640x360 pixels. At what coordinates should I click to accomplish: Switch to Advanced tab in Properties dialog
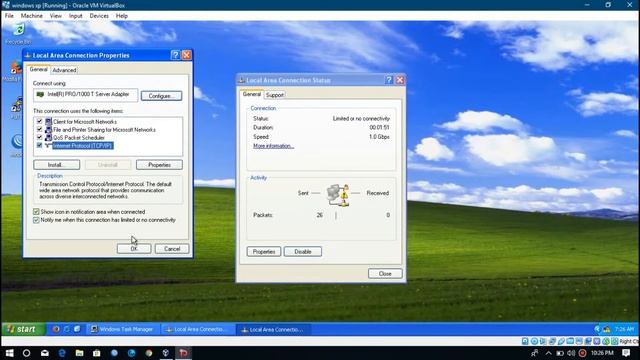click(x=64, y=70)
